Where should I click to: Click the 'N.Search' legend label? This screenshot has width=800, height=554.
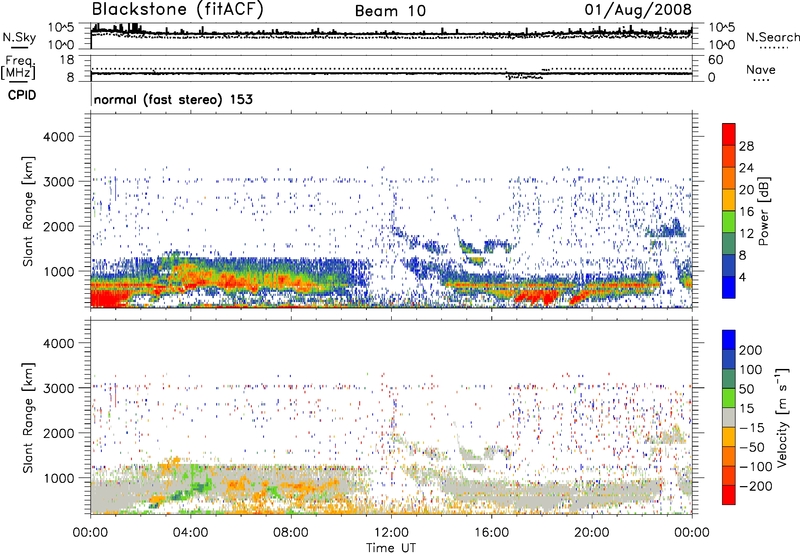772,37
